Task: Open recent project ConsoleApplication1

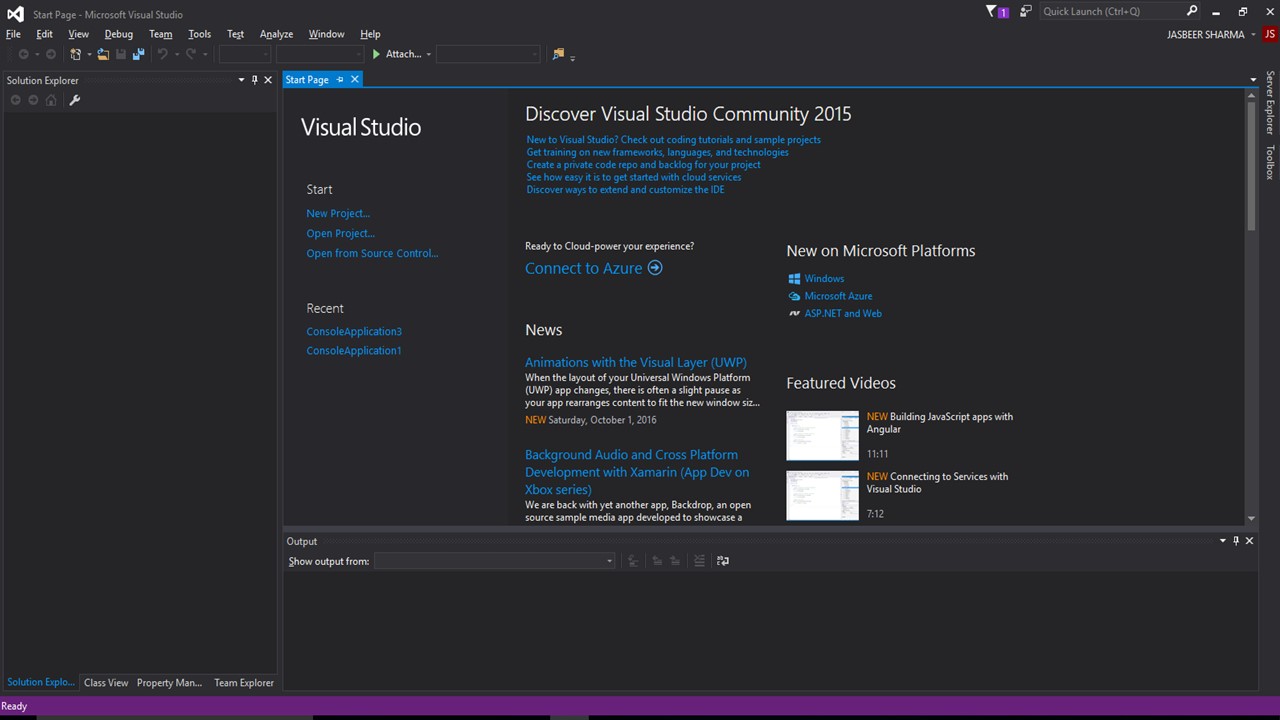Action: click(354, 351)
